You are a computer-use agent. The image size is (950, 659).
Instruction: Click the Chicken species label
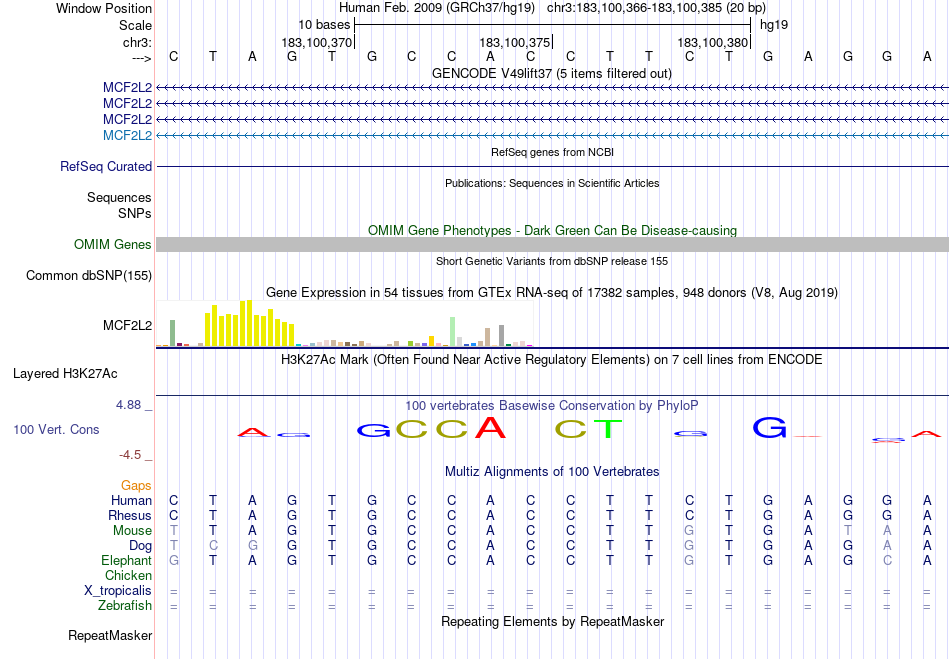click(128, 576)
